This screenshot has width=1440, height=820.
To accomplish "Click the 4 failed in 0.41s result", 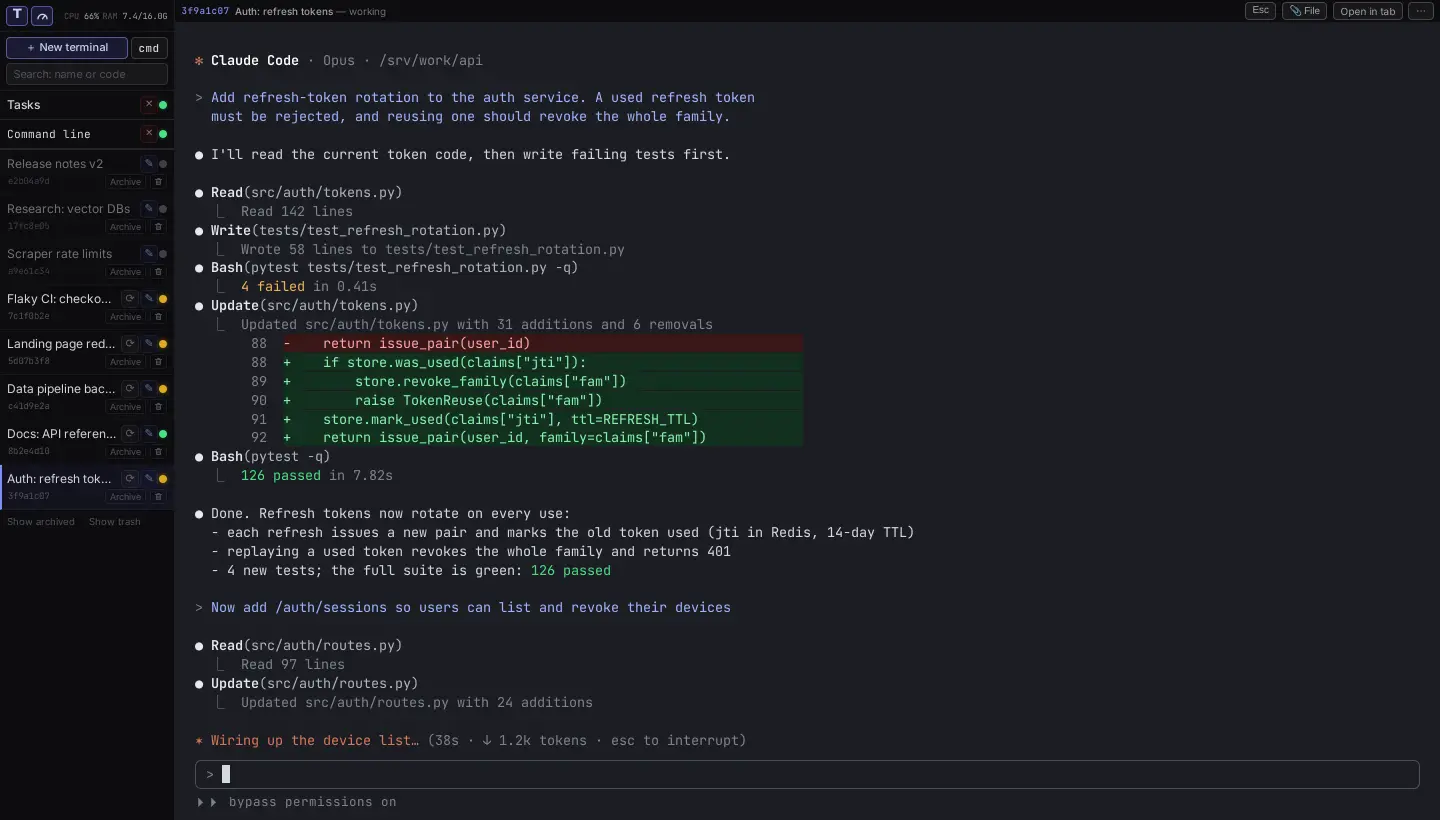I will [x=309, y=287].
